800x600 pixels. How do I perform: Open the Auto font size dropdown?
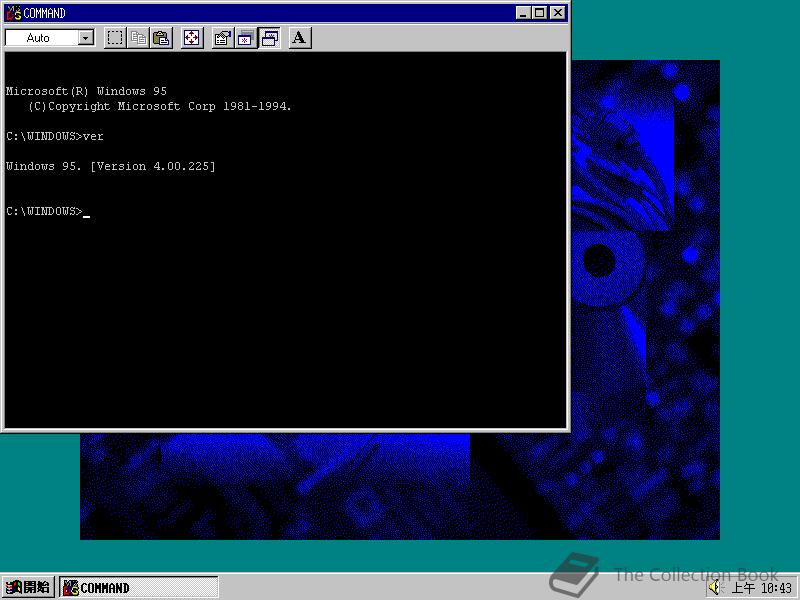(86, 38)
